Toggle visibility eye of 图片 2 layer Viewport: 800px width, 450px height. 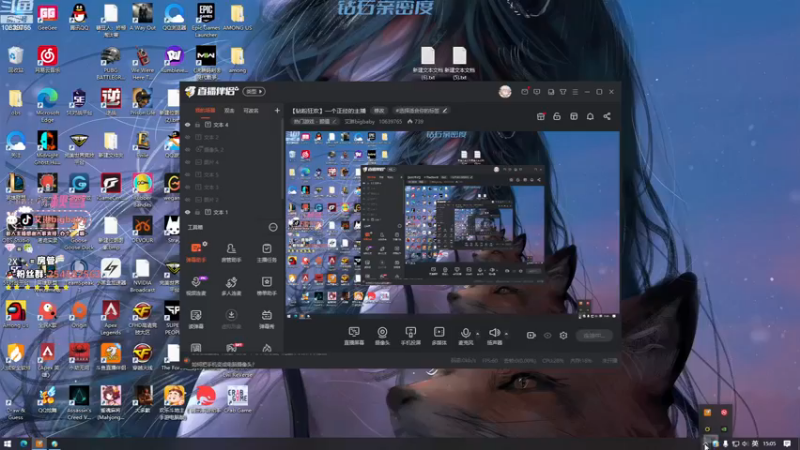pyautogui.click(x=188, y=199)
